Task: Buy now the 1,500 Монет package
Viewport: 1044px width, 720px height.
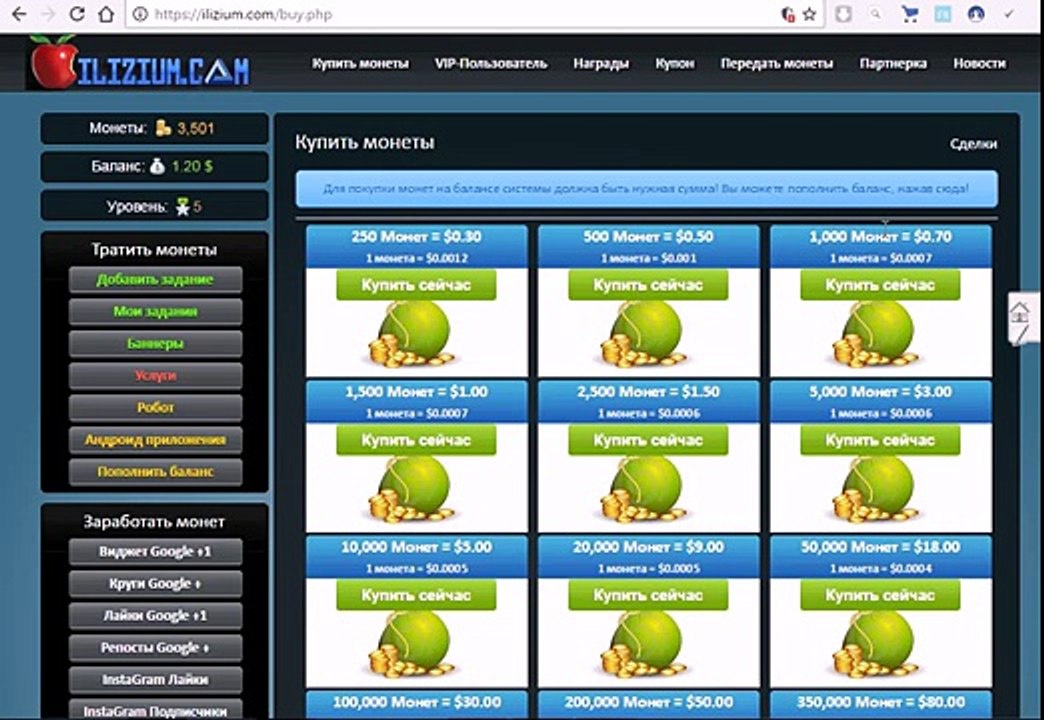Action: click(416, 440)
